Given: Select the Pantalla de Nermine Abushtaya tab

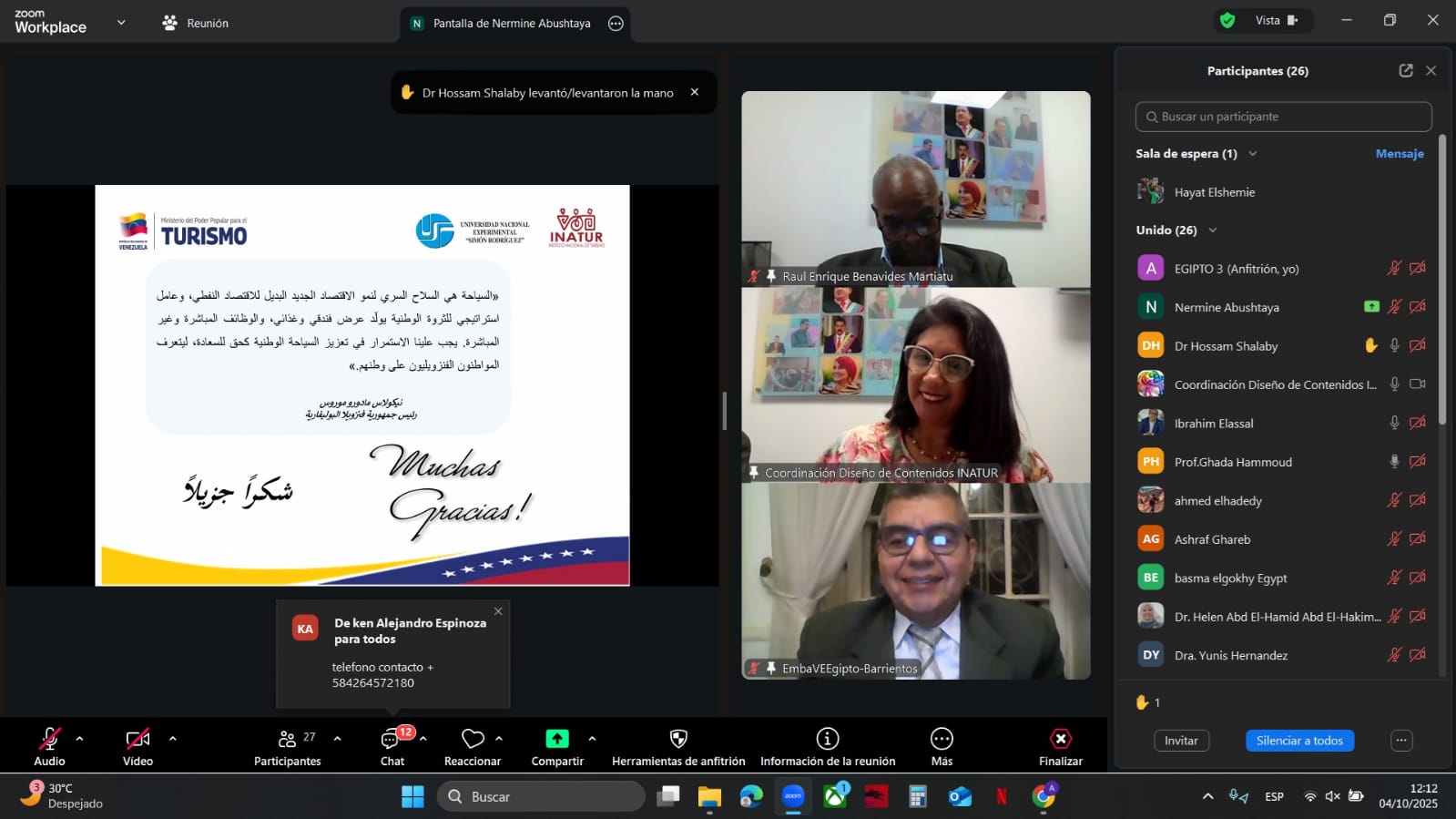Looking at the screenshot, I should tap(511, 24).
